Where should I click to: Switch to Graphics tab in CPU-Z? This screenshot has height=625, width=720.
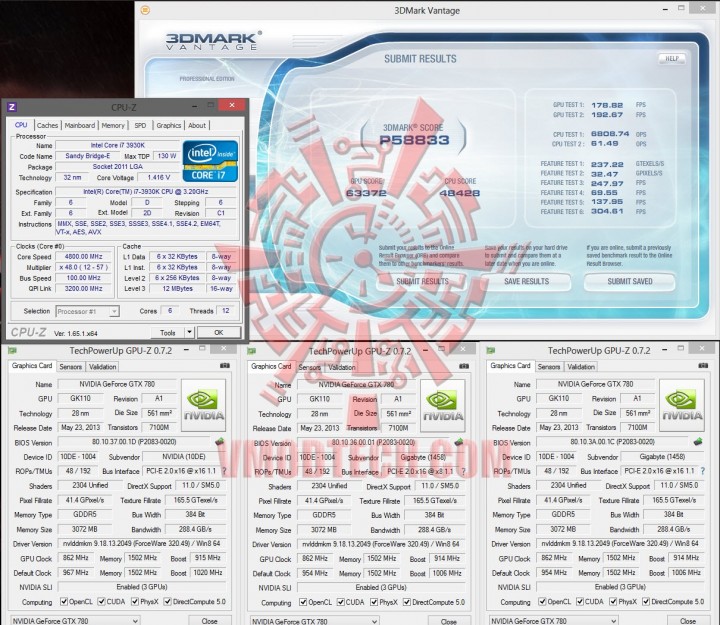click(x=169, y=125)
